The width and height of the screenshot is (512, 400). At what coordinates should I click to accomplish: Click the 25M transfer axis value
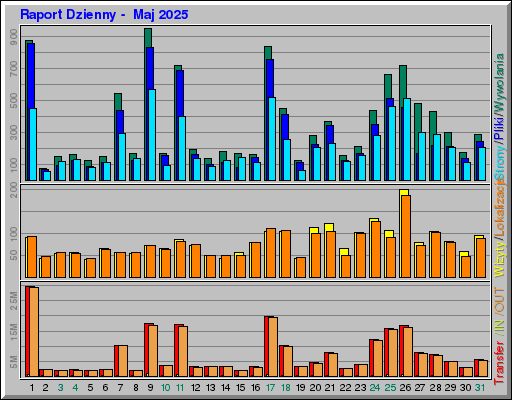[14, 301]
